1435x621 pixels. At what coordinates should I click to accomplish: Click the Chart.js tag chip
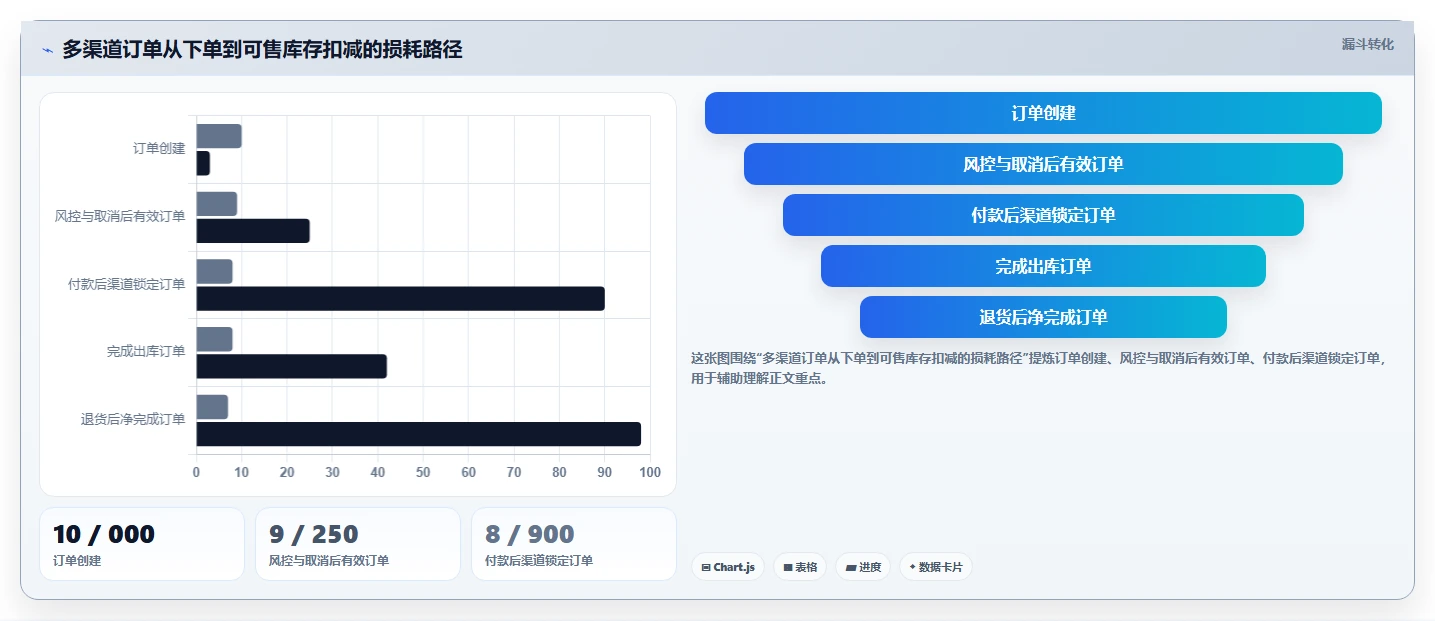pyautogui.click(x=728, y=567)
